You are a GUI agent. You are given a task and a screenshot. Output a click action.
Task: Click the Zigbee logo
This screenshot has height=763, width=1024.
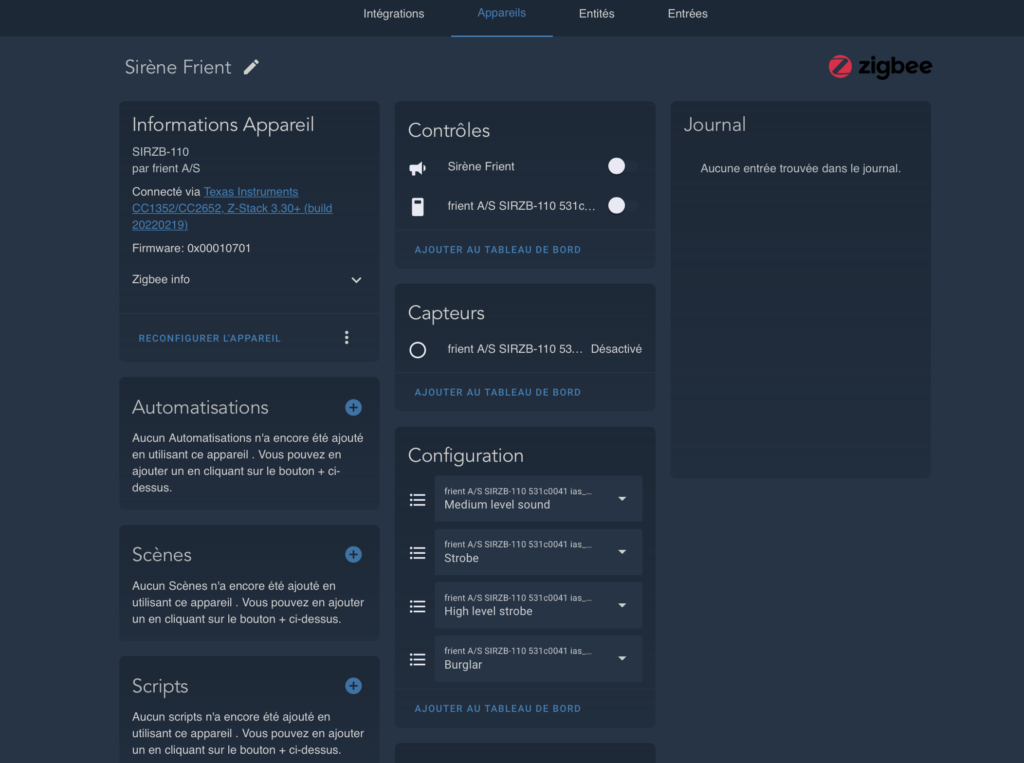(880, 67)
